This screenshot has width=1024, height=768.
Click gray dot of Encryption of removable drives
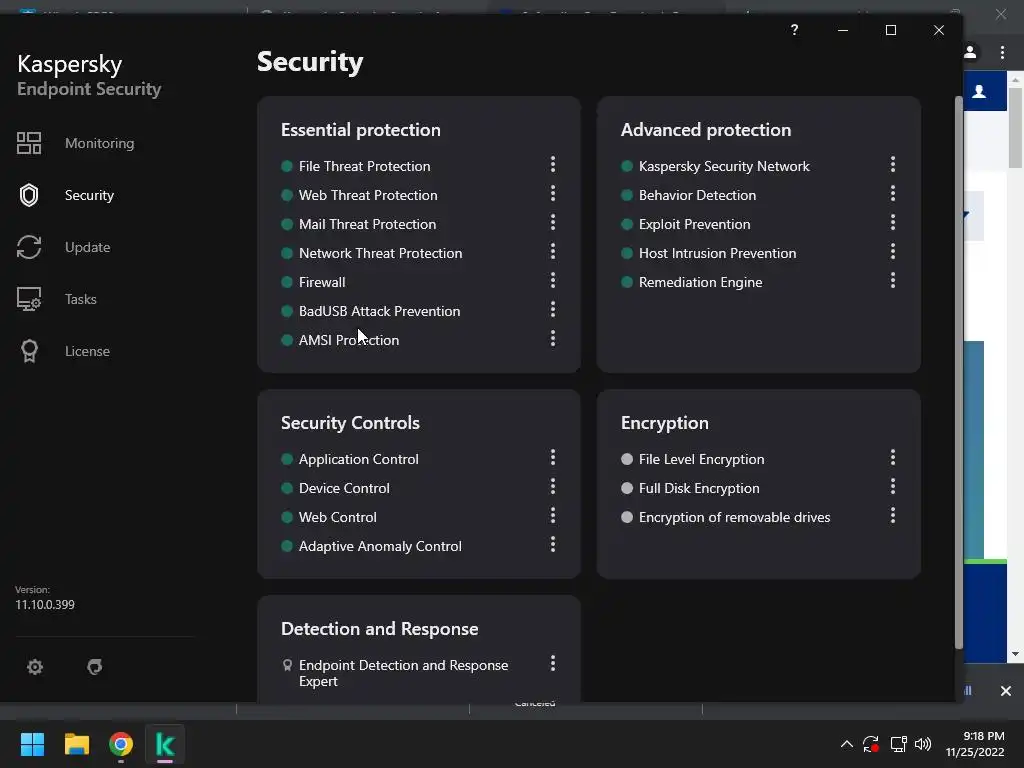click(627, 517)
